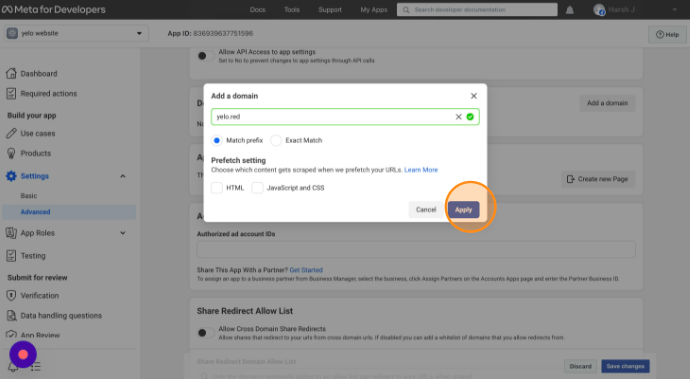Click the search magnifier icon
The image size is (690, 379).
(406, 10)
